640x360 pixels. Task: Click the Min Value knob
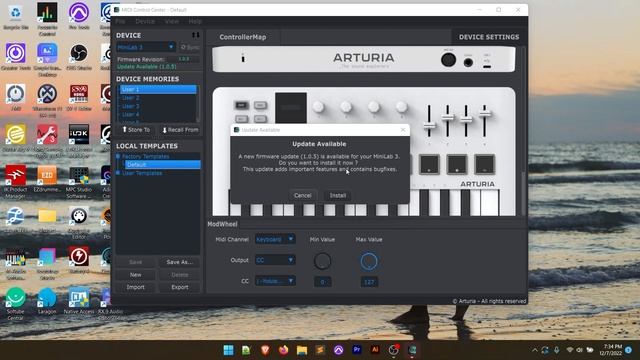pos(322,261)
